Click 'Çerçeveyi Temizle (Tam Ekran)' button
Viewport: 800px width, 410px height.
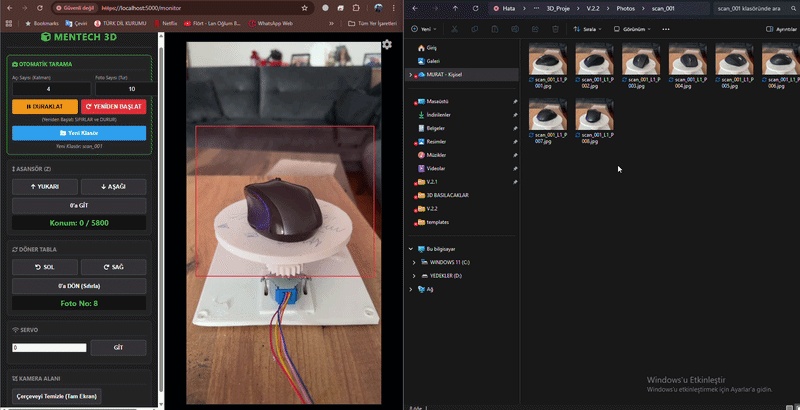pyautogui.click(x=57, y=397)
